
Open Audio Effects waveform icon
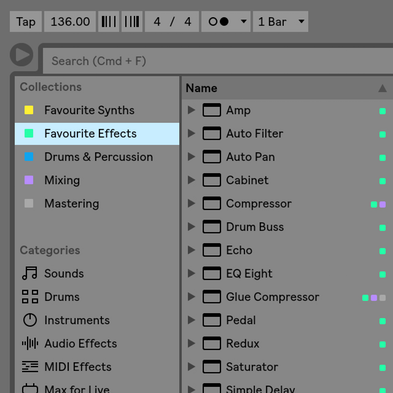pyautogui.click(x=30, y=343)
